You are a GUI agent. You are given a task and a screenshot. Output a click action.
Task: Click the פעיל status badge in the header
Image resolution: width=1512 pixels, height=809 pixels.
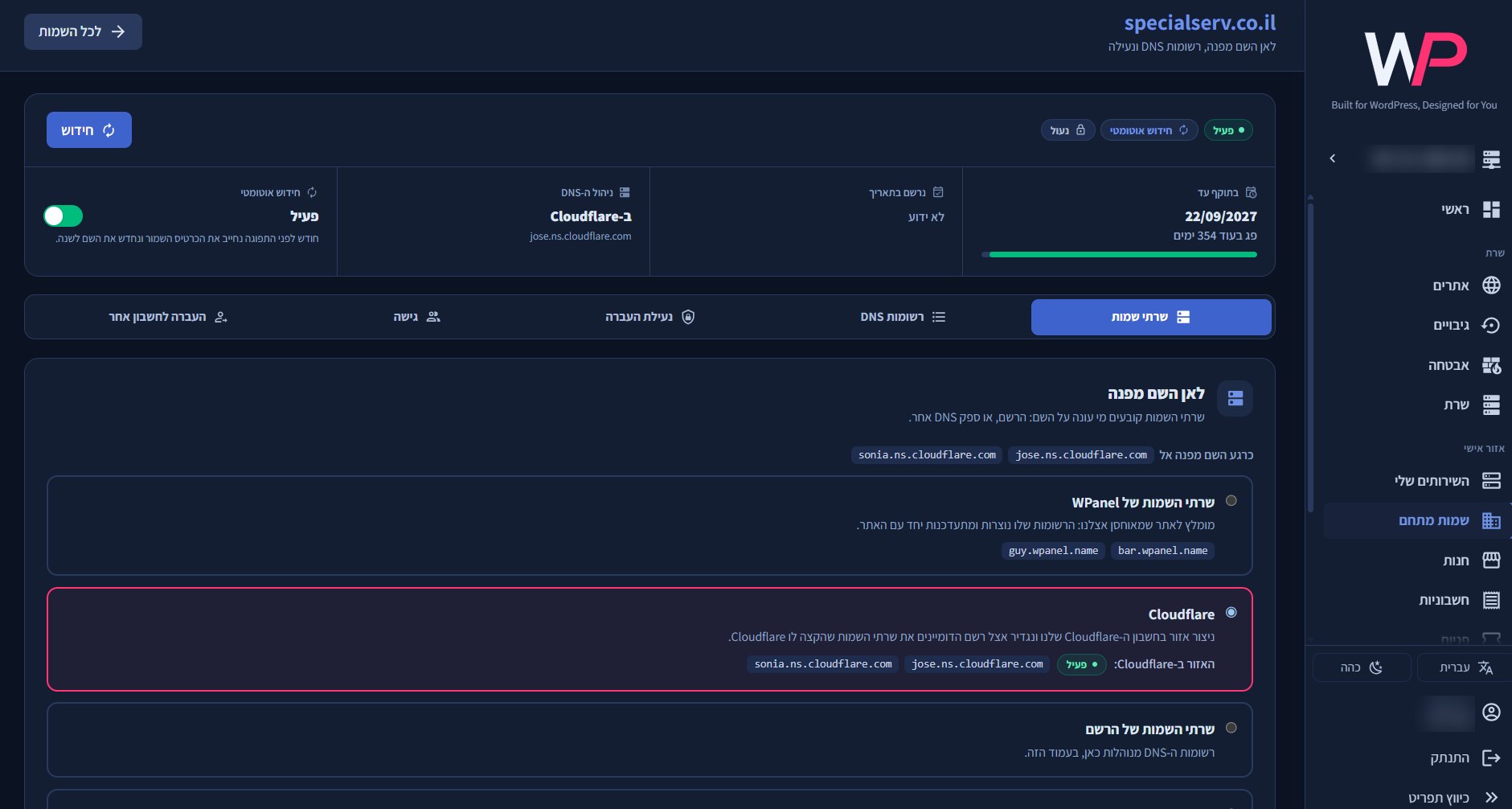[1228, 130]
